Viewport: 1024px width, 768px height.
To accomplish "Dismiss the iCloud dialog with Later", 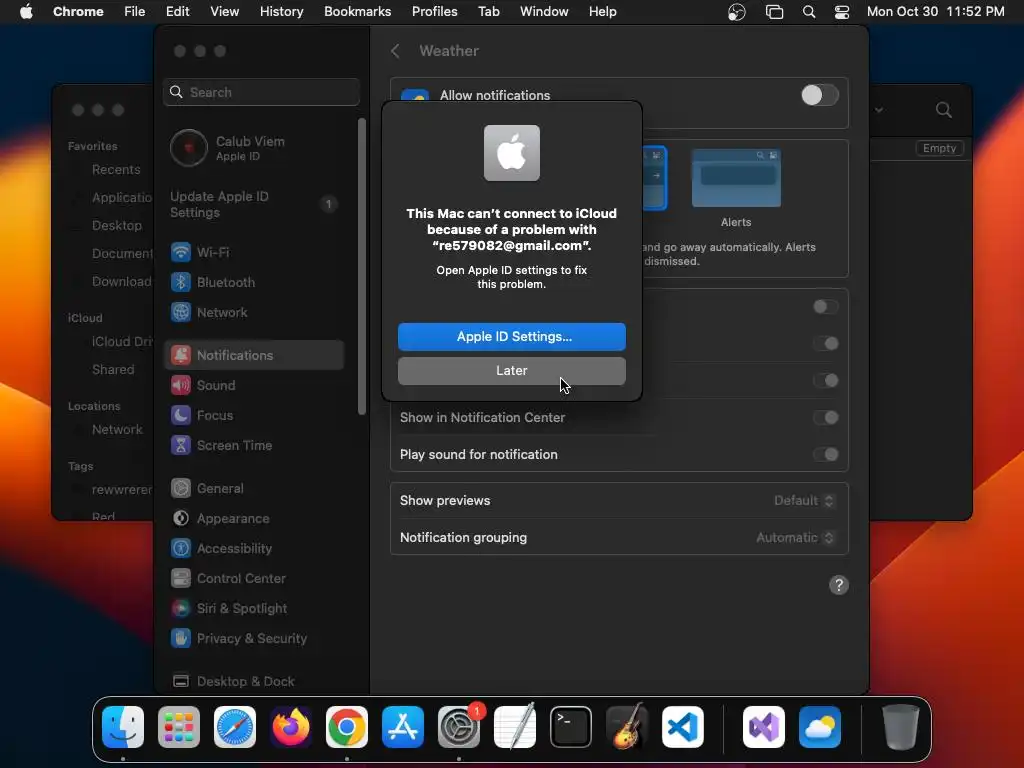I will point(512,371).
